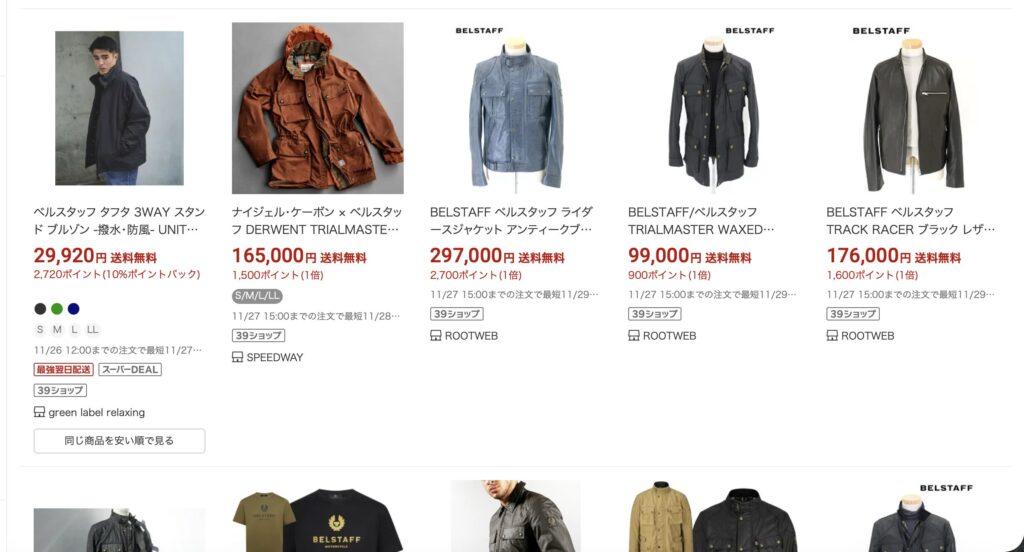This screenshot has width=1024, height=552.
Task: Select the black color swatch
Action: (40, 309)
